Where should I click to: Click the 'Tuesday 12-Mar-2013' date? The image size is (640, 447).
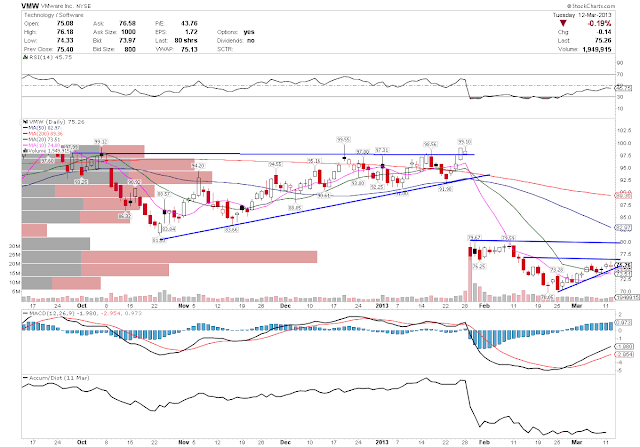pyautogui.click(x=582, y=15)
